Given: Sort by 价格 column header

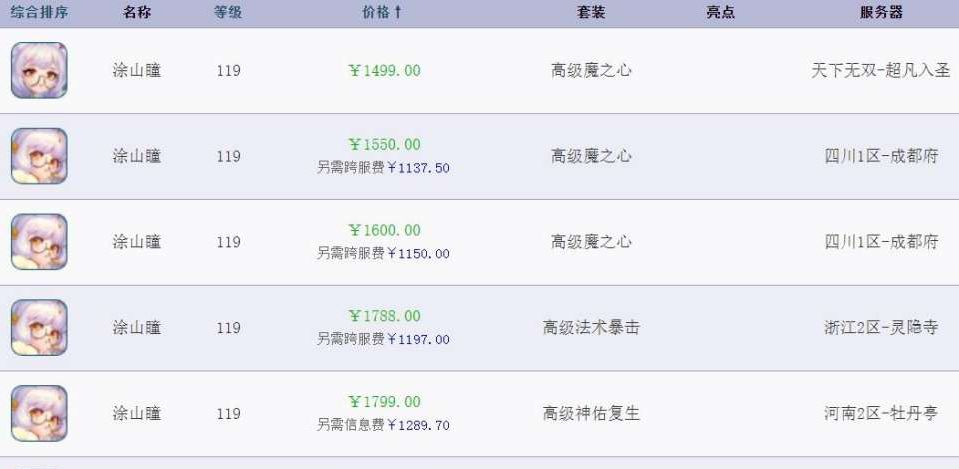Looking at the screenshot, I should click(x=382, y=12).
